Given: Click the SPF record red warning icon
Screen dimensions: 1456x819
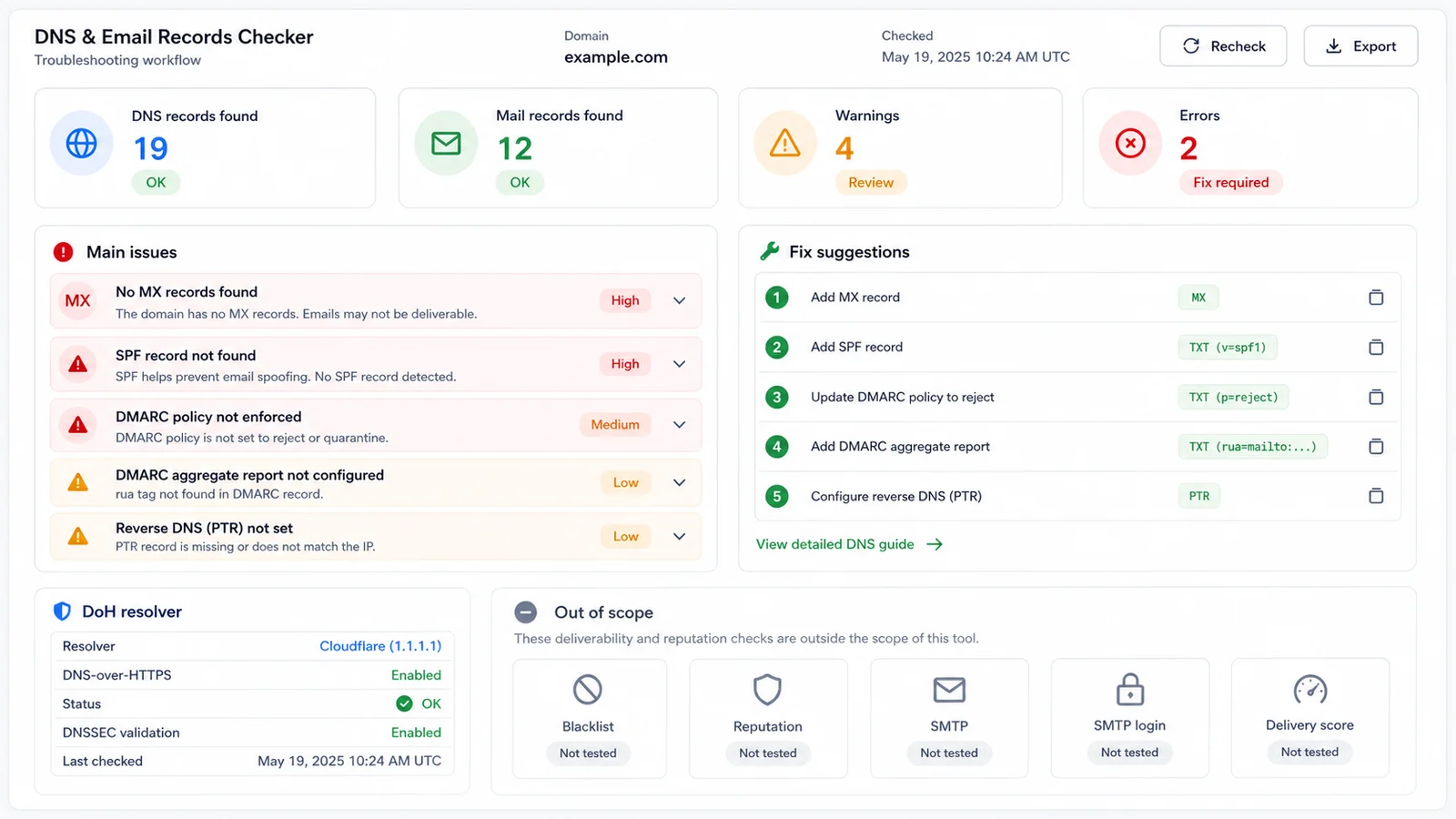Looking at the screenshot, I should coord(78,364).
